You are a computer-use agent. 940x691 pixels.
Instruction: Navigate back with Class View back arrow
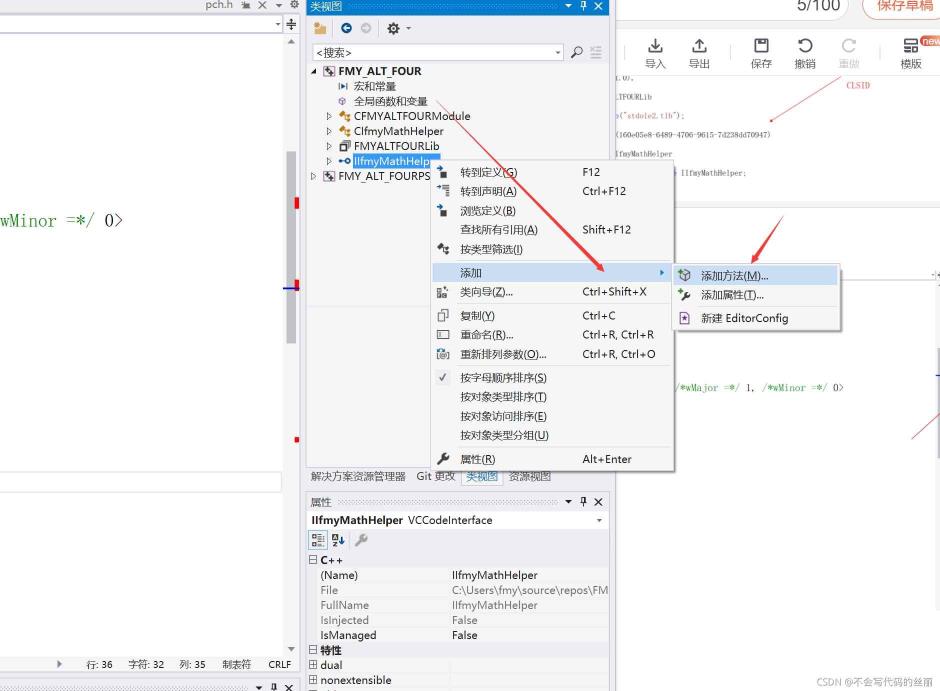click(346, 28)
